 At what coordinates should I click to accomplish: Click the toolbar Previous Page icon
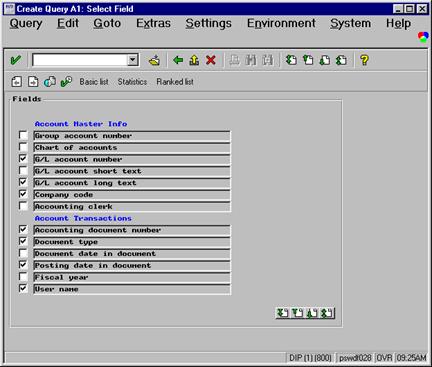[308, 60]
